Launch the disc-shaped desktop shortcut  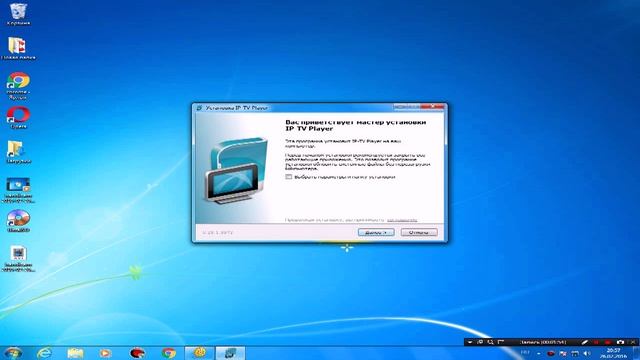pos(18,220)
